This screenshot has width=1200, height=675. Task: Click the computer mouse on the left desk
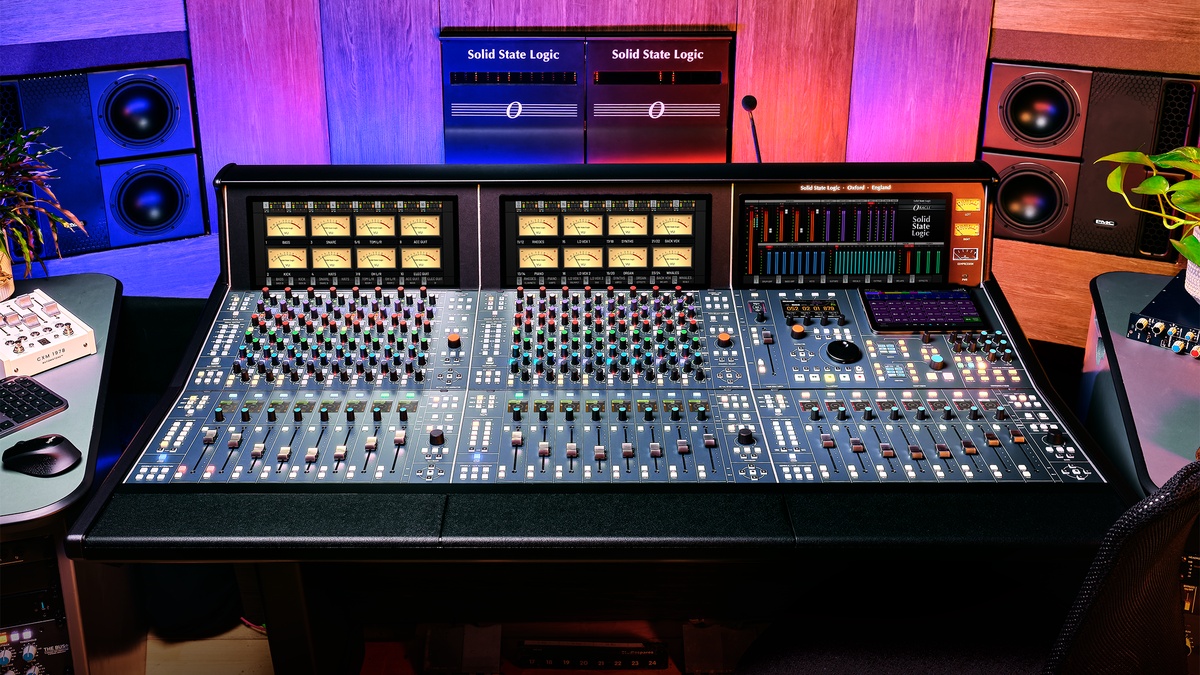[42, 455]
